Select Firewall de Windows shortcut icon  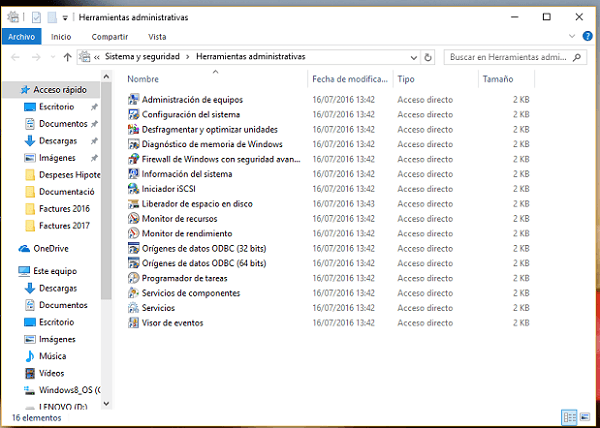point(133,159)
